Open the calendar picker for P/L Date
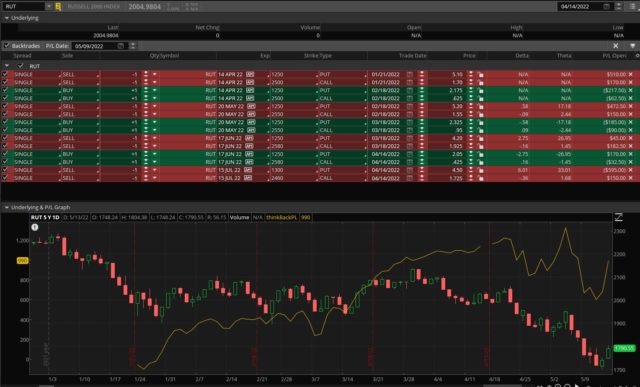The width and height of the screenshot is (640, 387). tap(120, 46)
